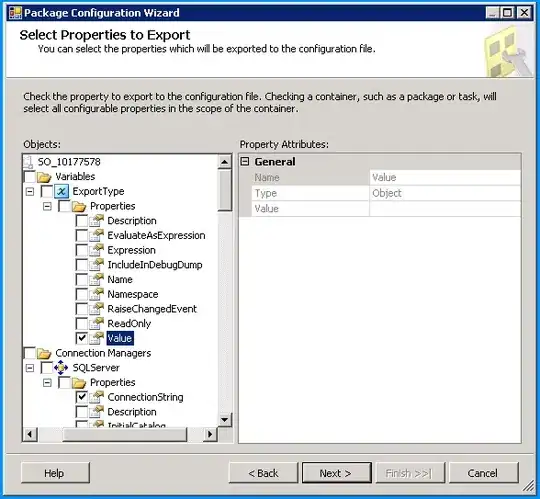Check the SQLServer checkbox
This screenshot has width=540, height=499.
(x=47, y=368)
